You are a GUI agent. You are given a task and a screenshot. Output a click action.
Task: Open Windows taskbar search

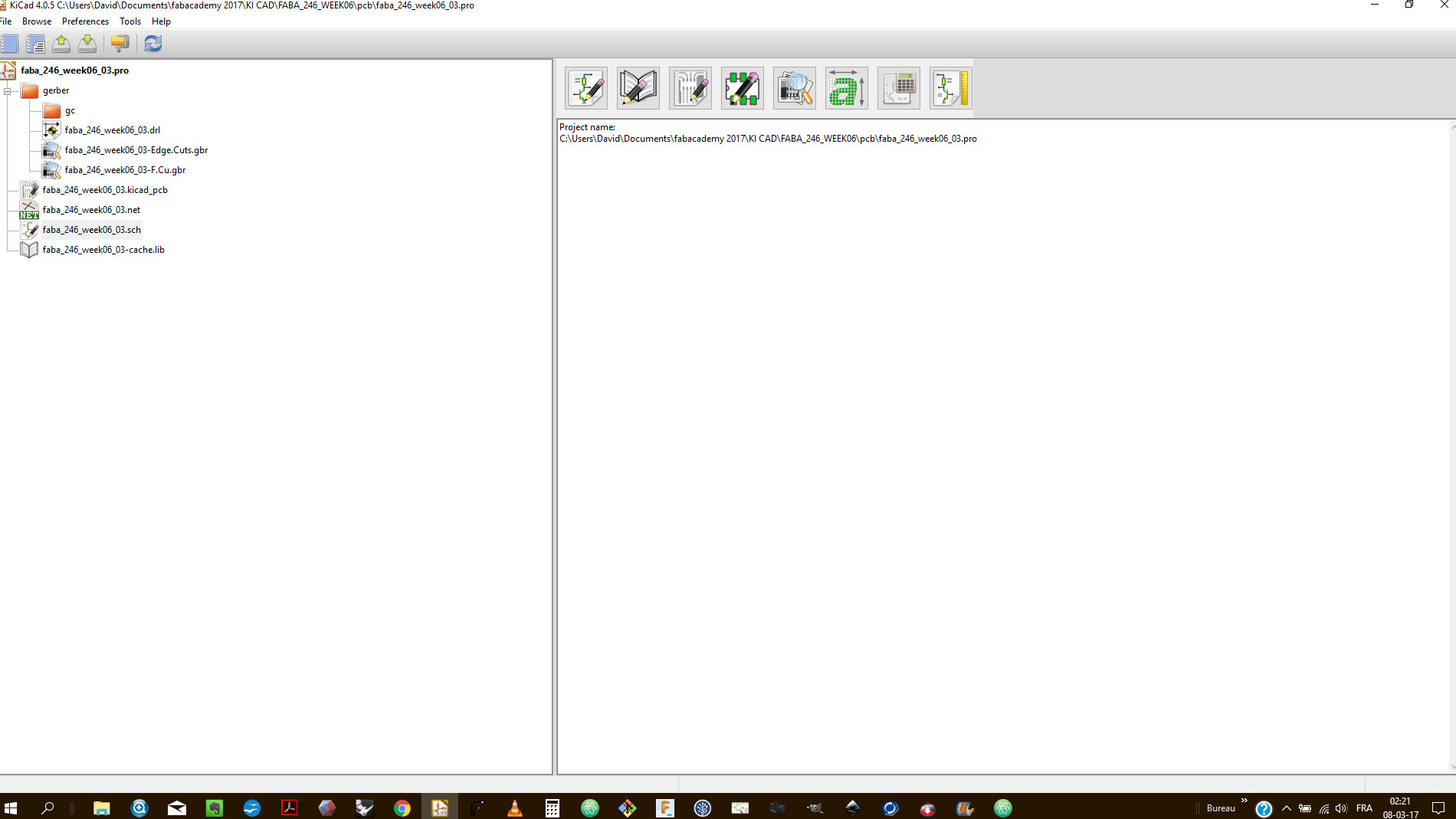point(48,808)
